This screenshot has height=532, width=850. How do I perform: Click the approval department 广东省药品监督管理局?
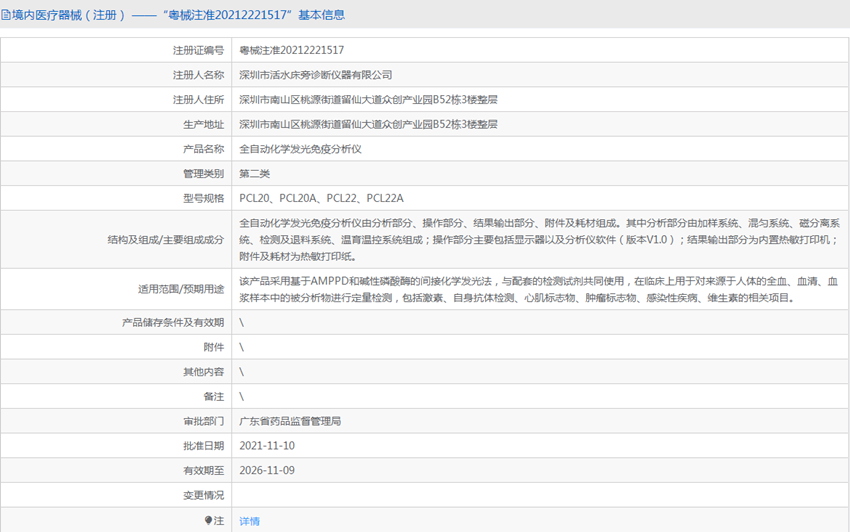point(290,421)
